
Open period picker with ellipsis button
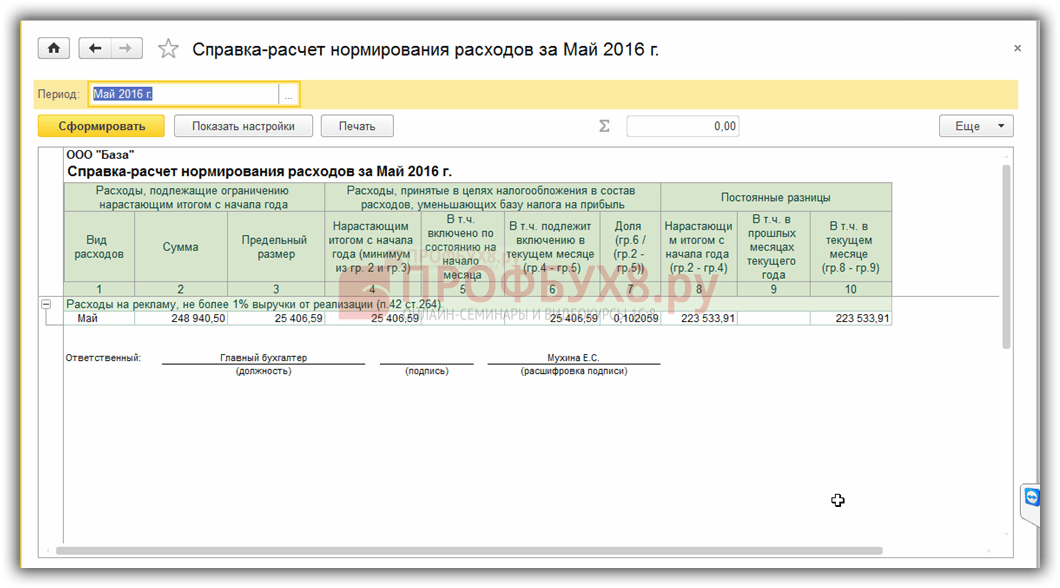[288, 95]
